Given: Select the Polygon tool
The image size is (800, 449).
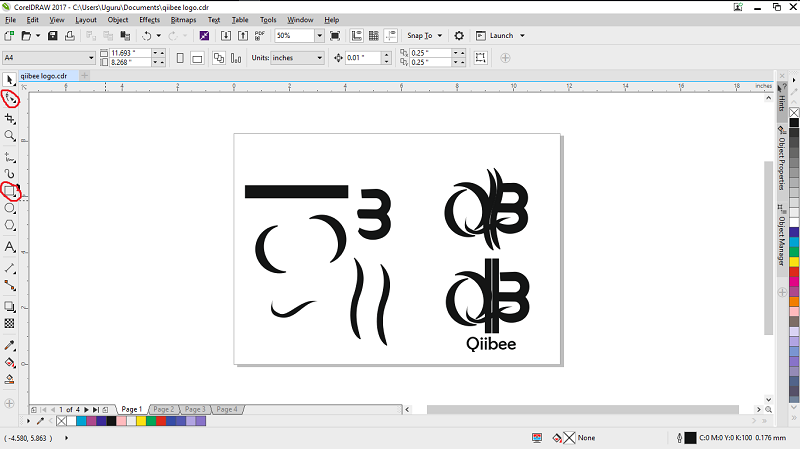Looking at the screenshot, I should click(x=9, y=225).
